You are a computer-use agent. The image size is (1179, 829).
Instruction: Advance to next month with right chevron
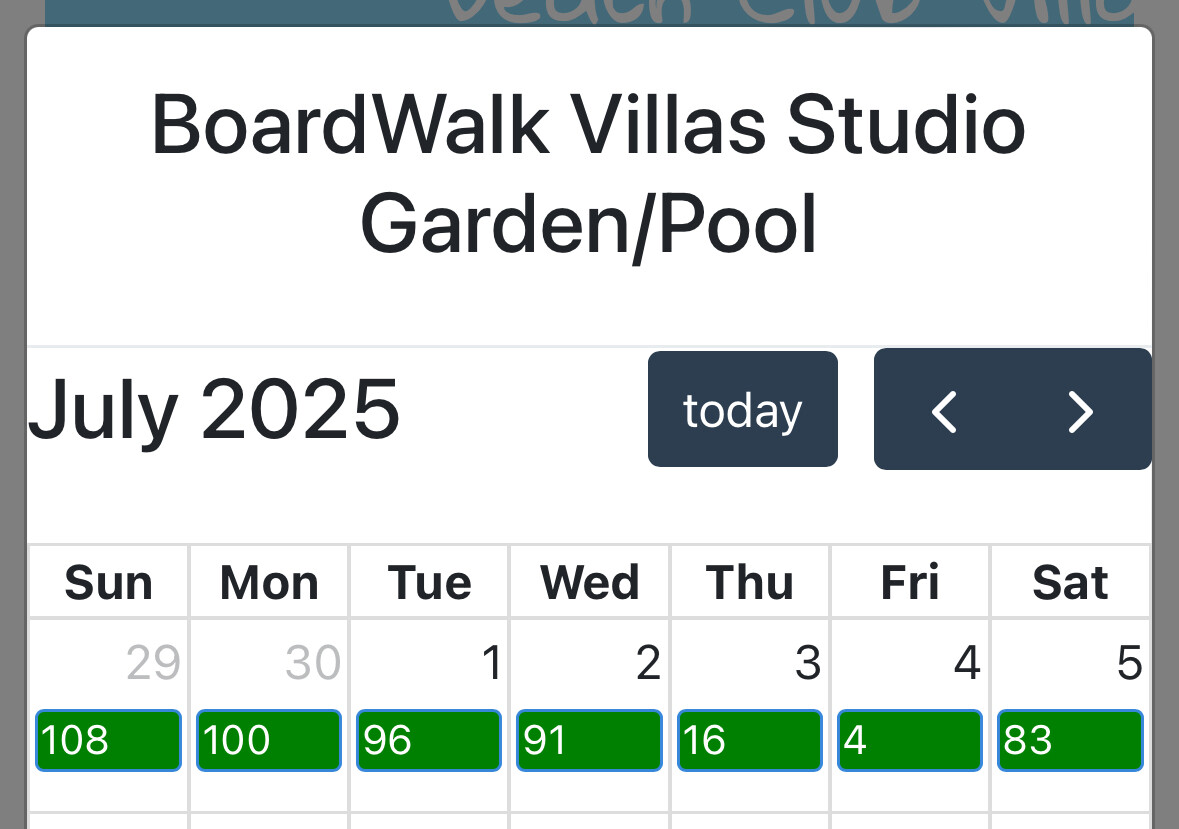1080,411
